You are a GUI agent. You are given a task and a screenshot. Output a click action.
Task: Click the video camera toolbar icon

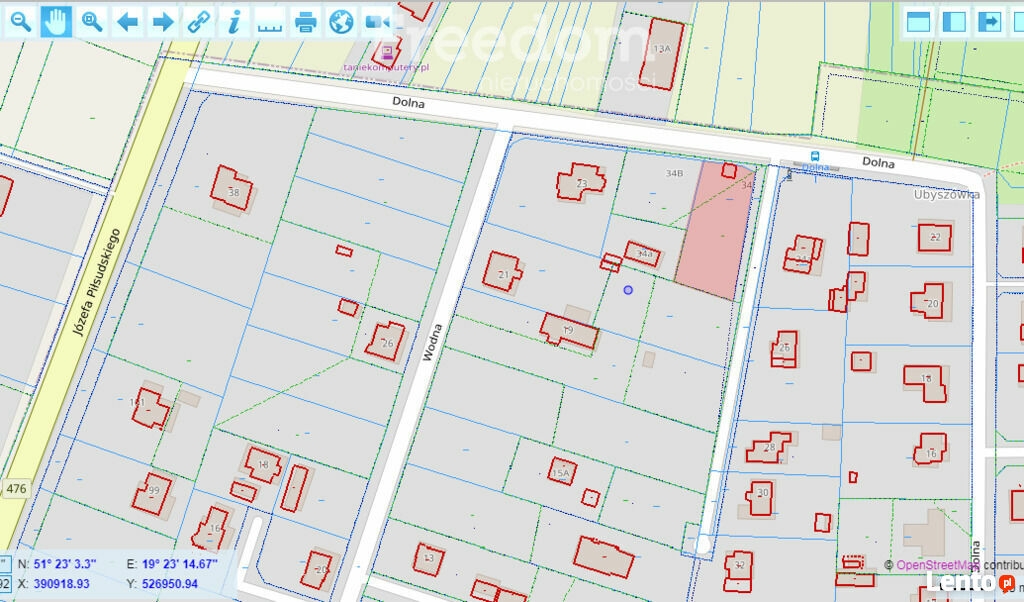pos(377,21)
